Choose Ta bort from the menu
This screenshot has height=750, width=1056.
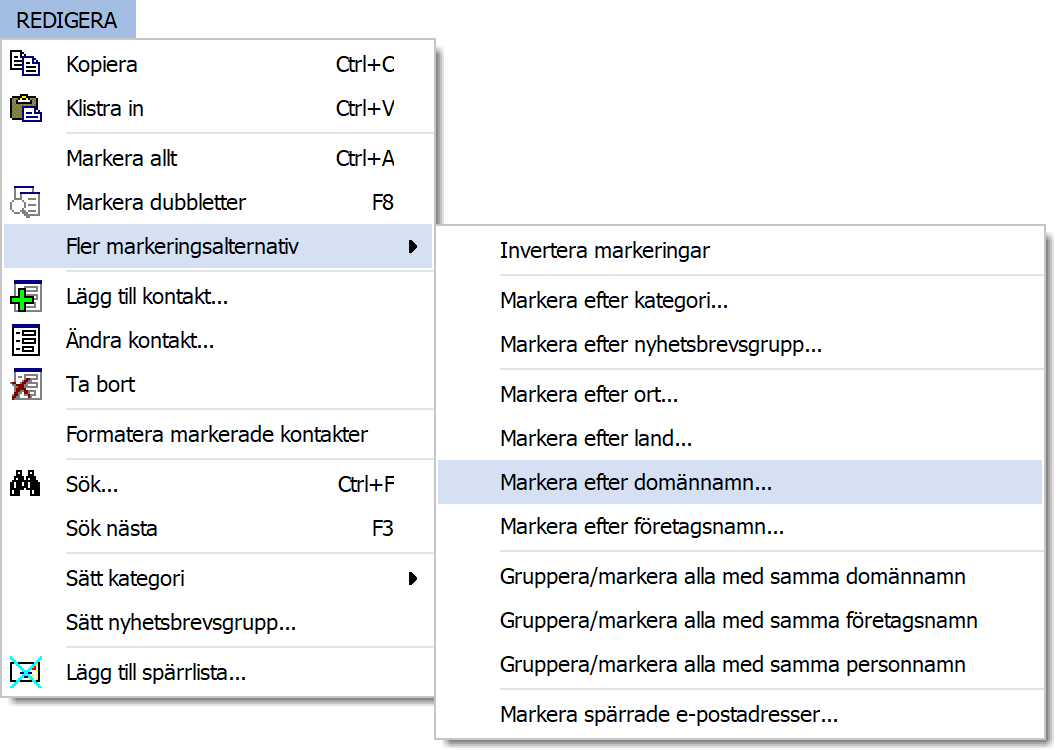coord(218,384)
